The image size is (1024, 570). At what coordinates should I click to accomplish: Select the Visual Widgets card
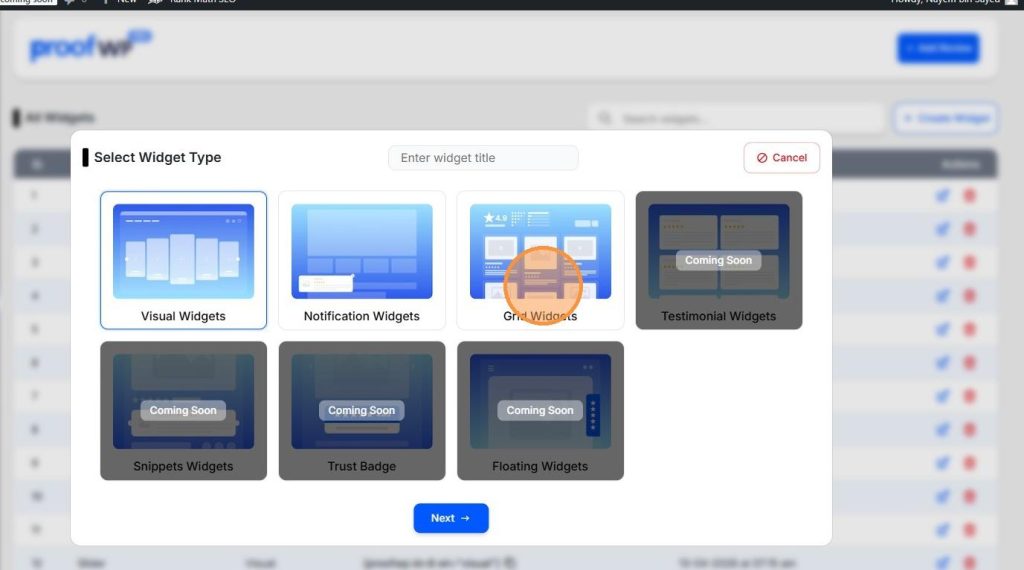(184, 260)
